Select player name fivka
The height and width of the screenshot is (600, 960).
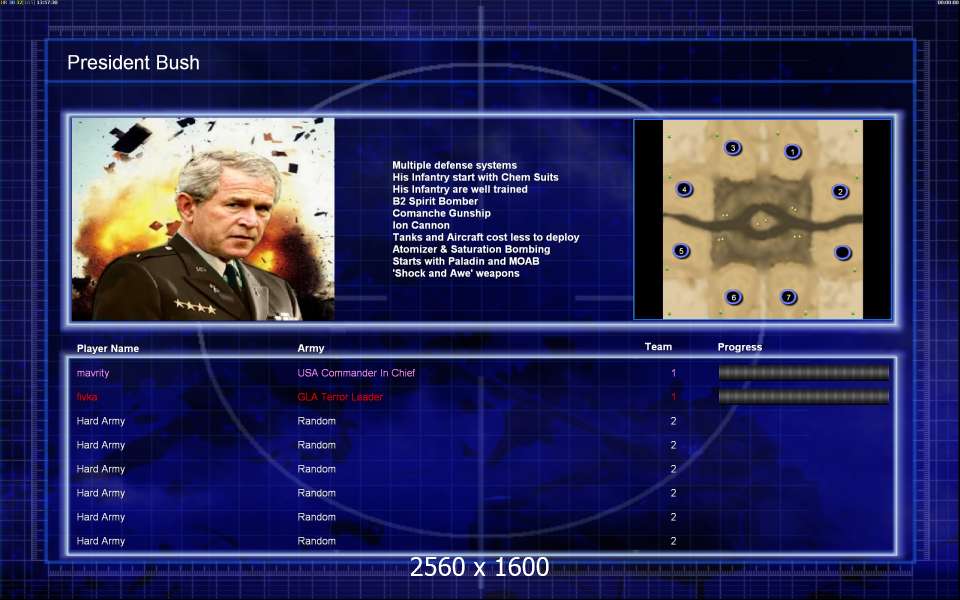(x=87, y=397)
